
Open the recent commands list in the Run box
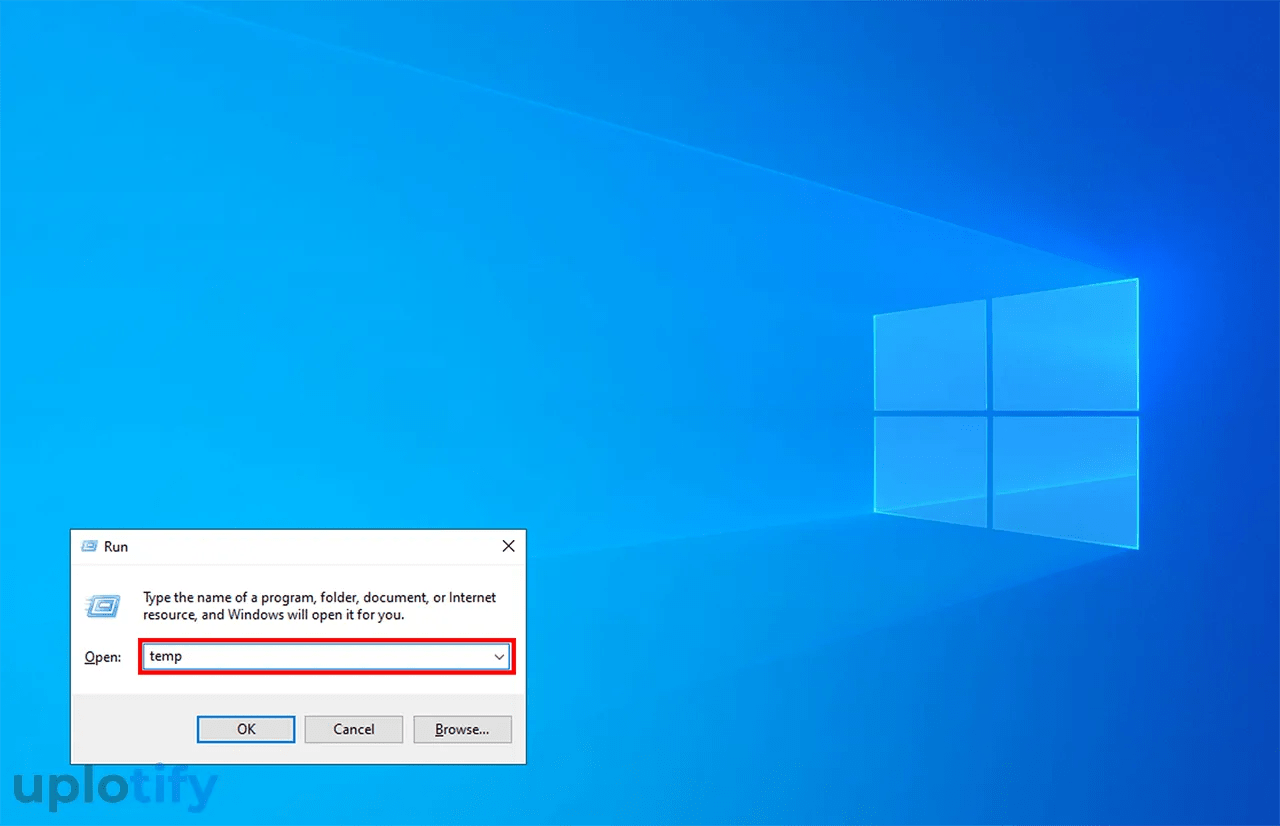499,656
